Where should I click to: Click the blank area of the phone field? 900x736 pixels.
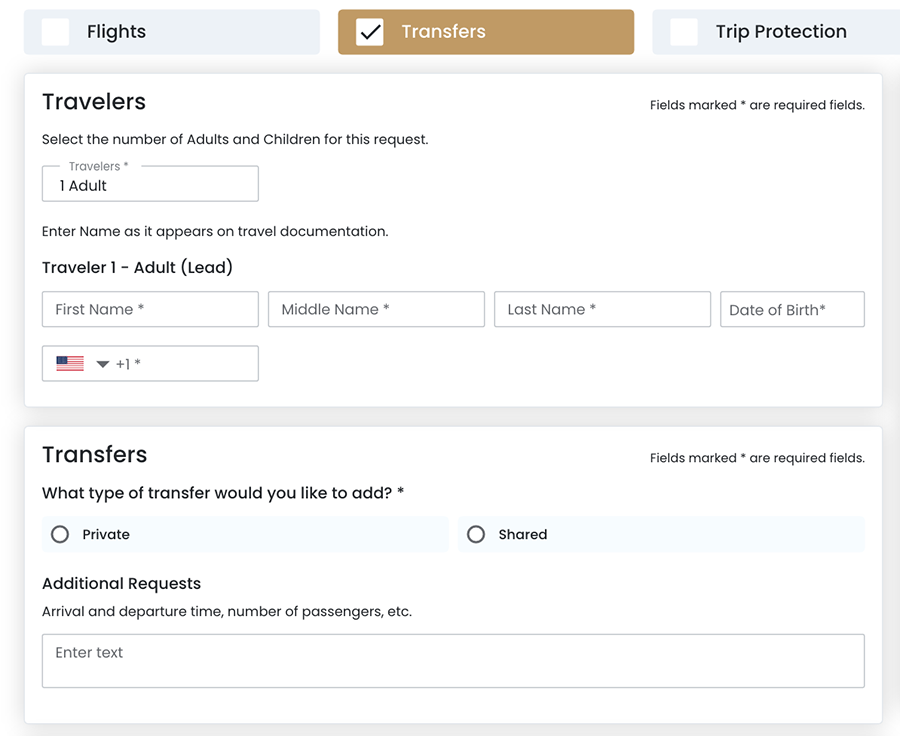coord(200,364)
